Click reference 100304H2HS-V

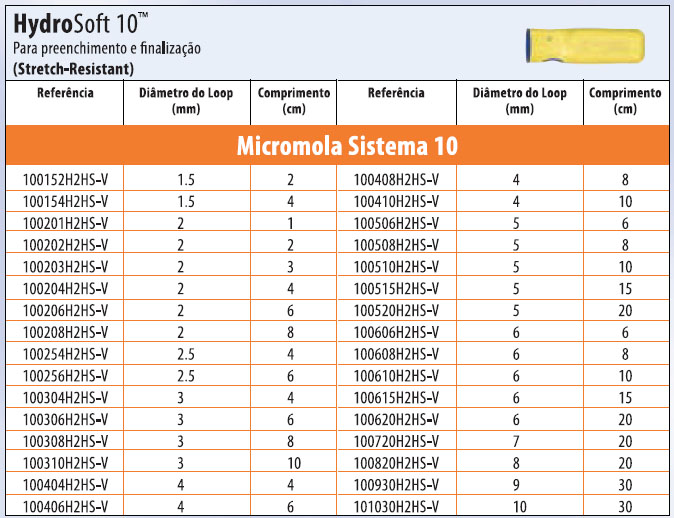pos(65,398)
